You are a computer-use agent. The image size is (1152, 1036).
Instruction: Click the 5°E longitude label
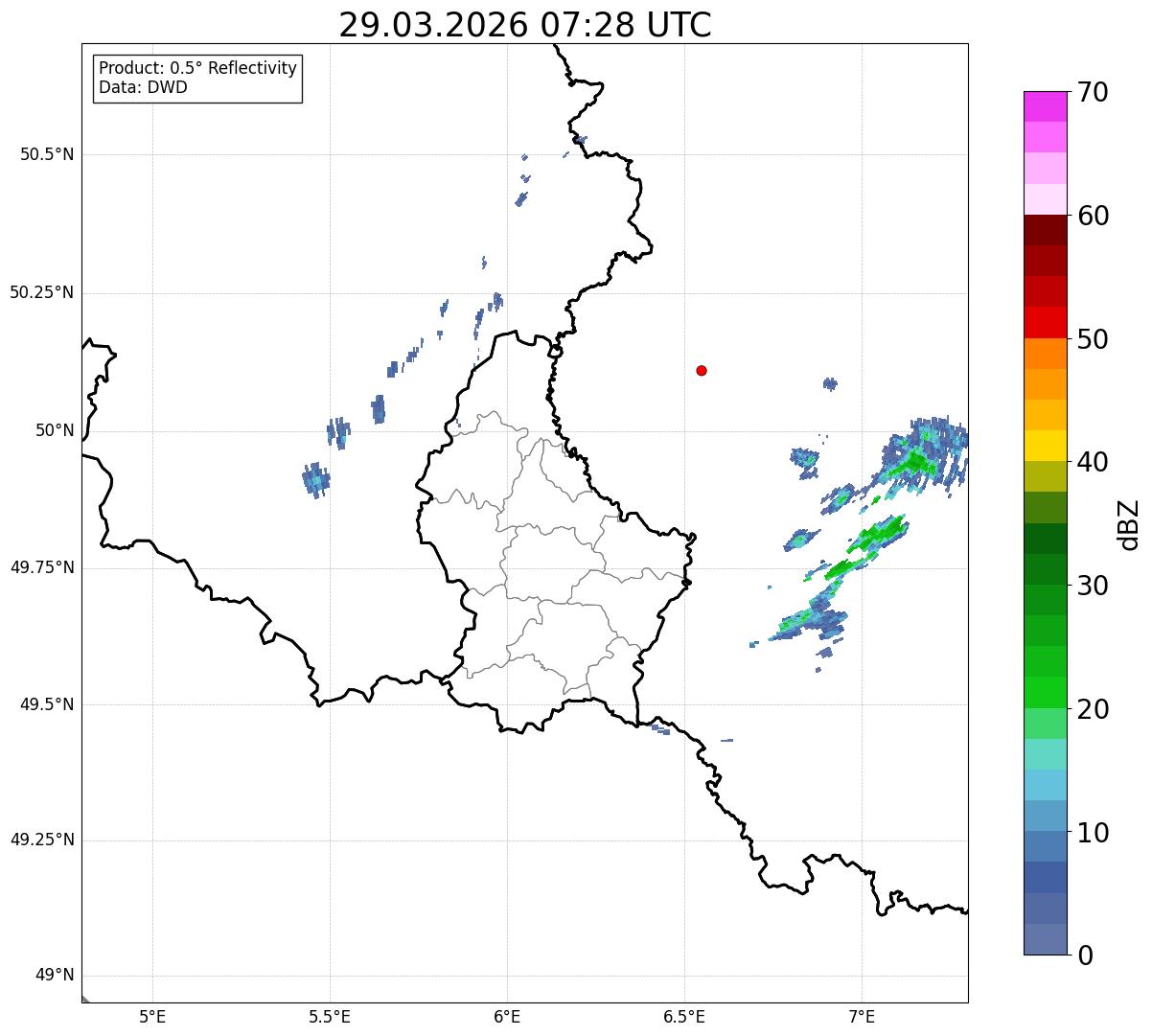point(152,1017)
